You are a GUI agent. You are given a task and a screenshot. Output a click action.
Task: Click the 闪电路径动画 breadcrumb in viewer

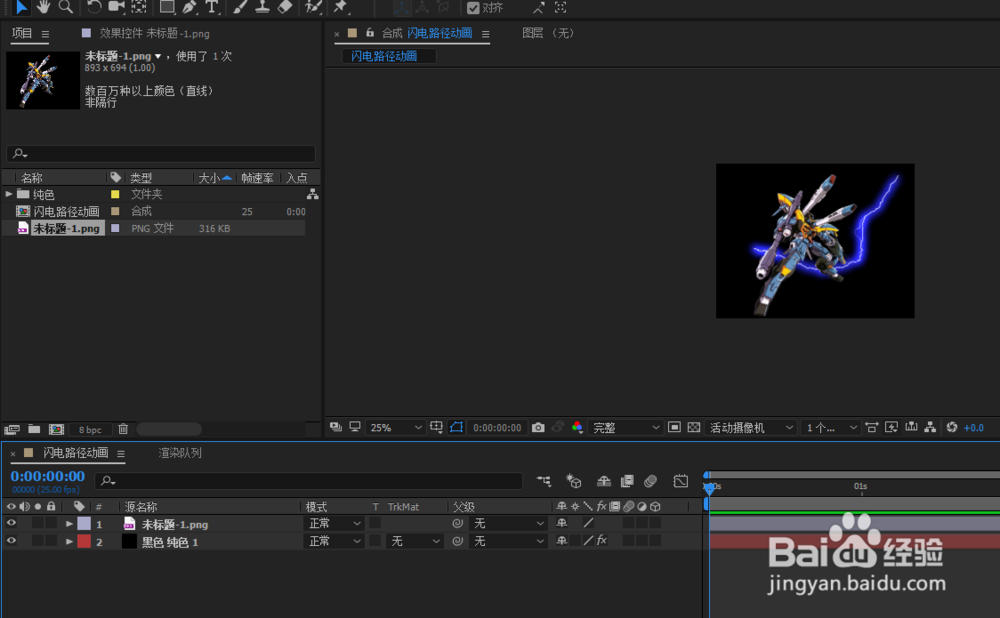pyautogui.click(x=384, y=56)
